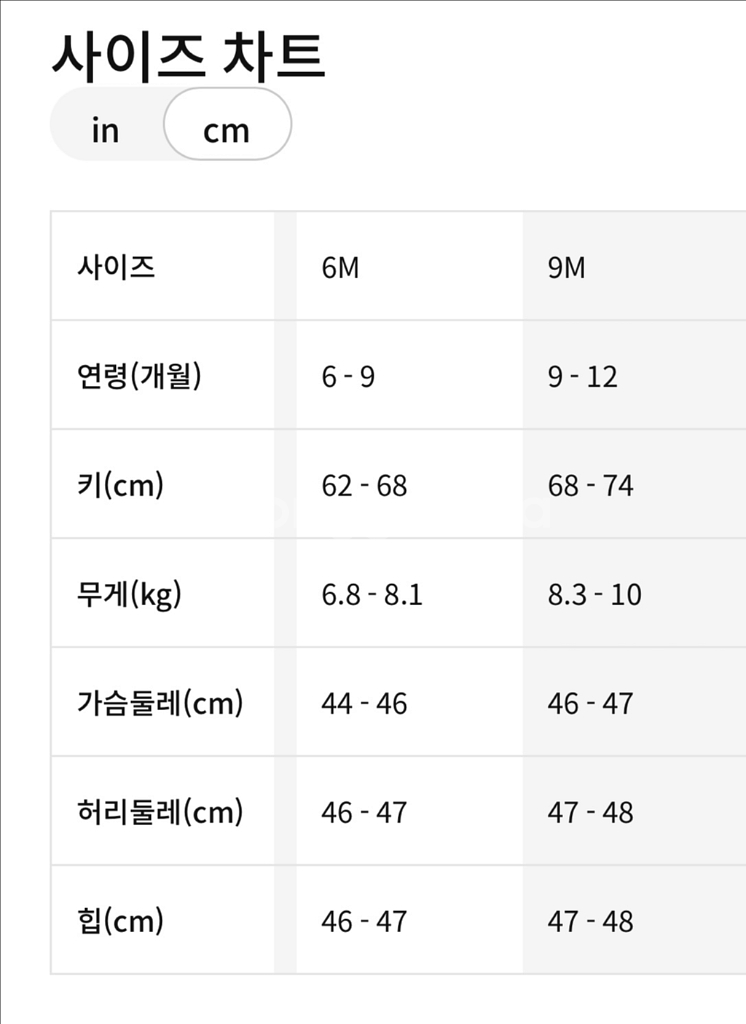Click the 9-12 age range cell

[581, 377]
